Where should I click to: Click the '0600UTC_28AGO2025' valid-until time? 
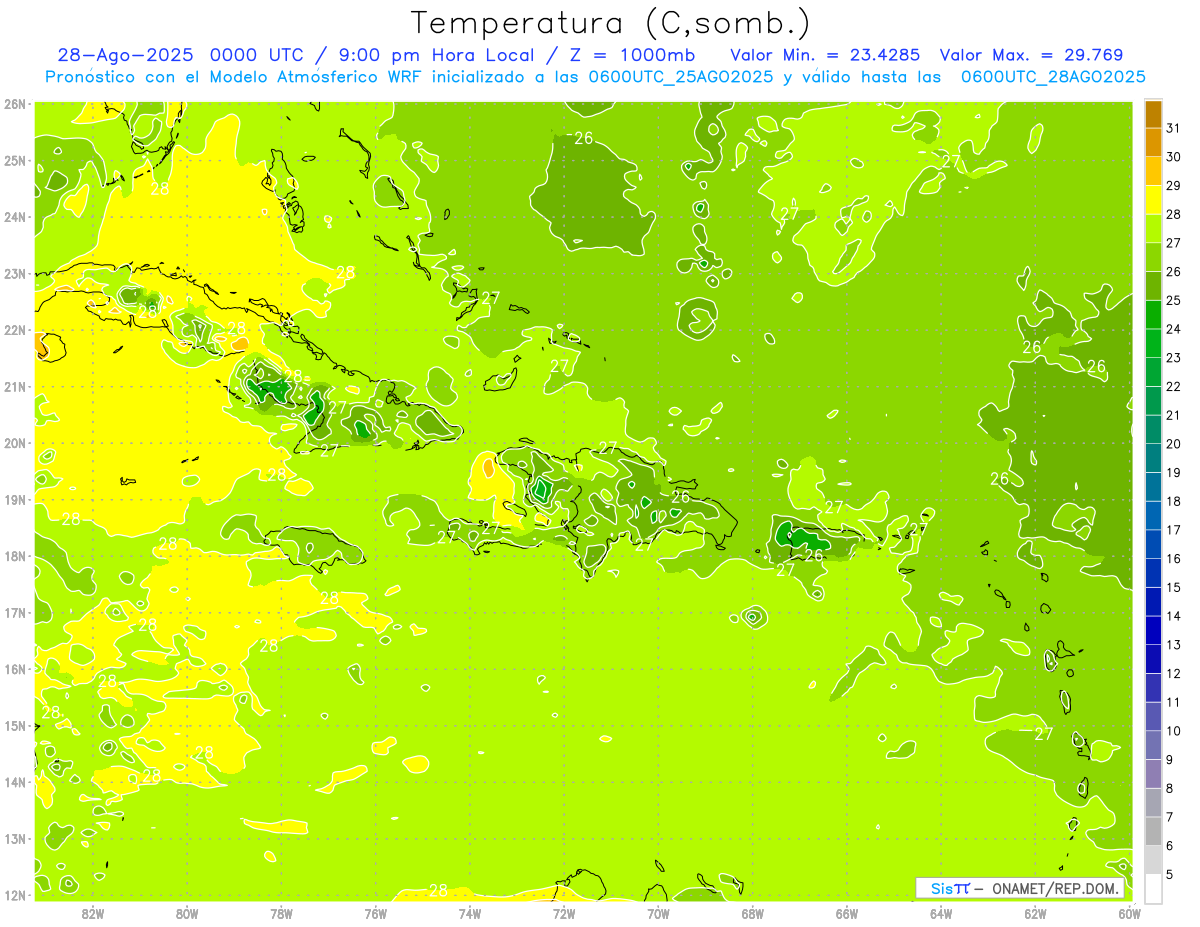pos(1053,77)
